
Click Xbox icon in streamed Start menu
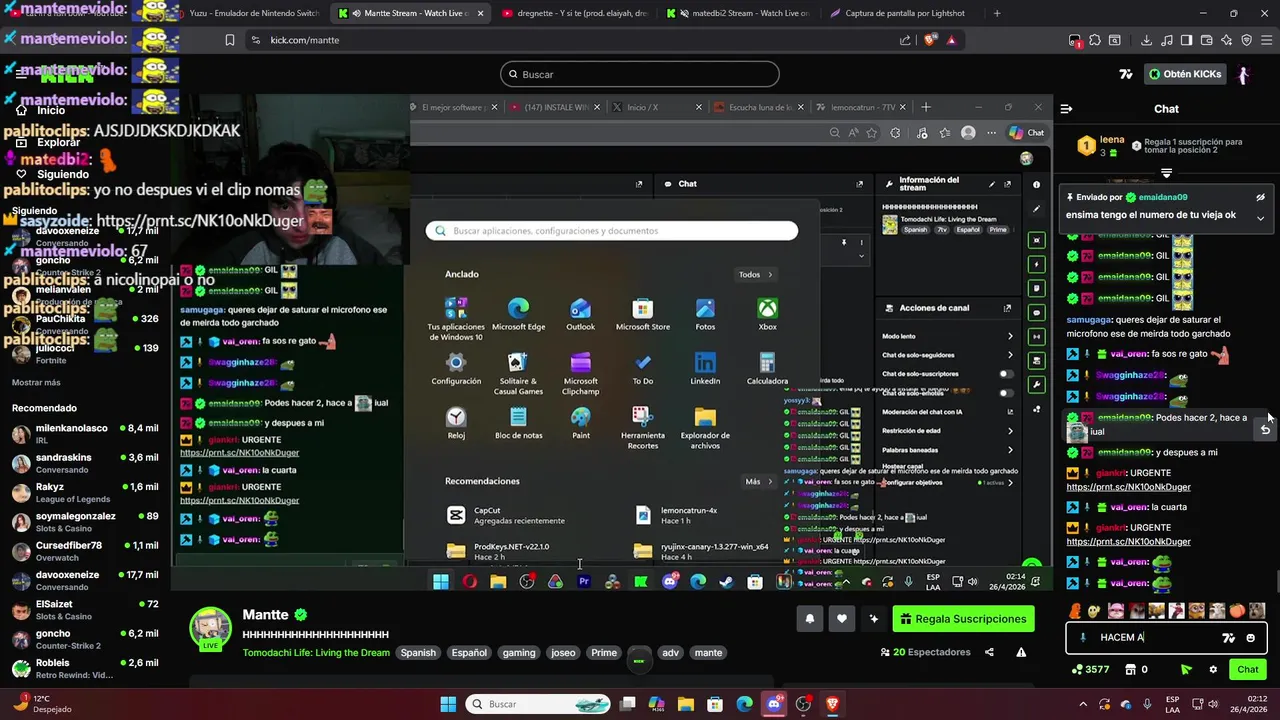click(x=767, y=313)
